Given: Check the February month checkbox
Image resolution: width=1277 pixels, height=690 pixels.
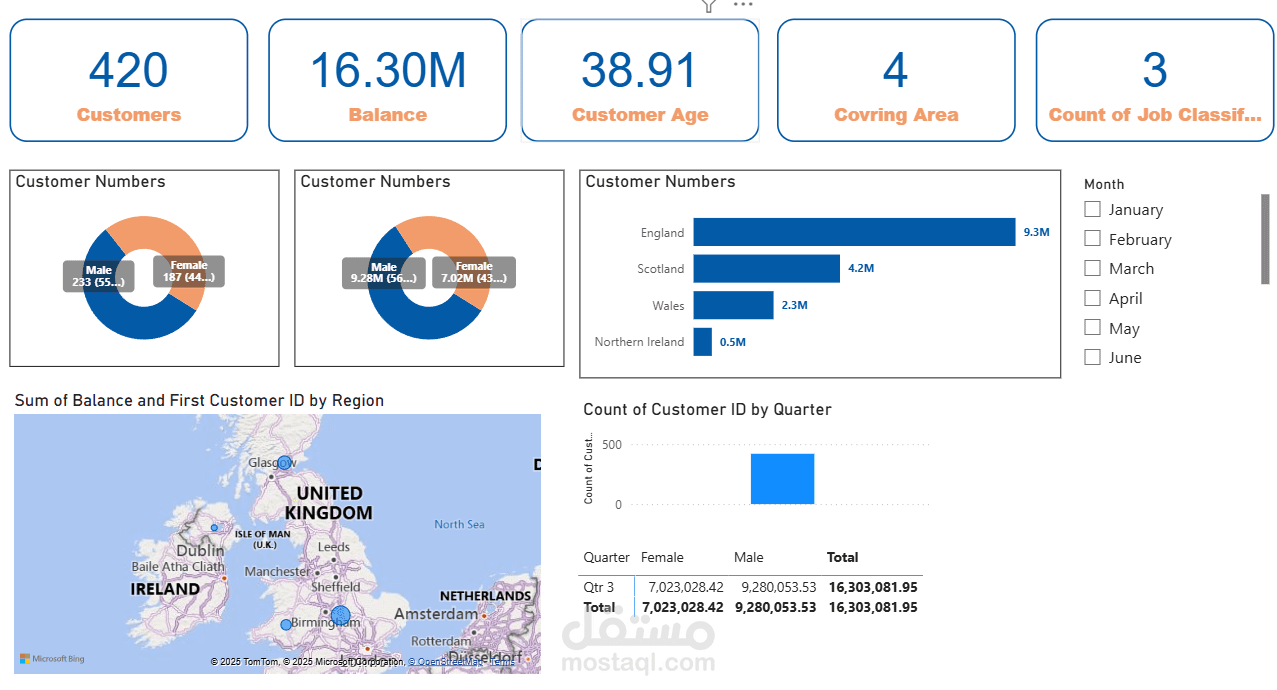Looking at the screenshot, I should (1093, 238).
